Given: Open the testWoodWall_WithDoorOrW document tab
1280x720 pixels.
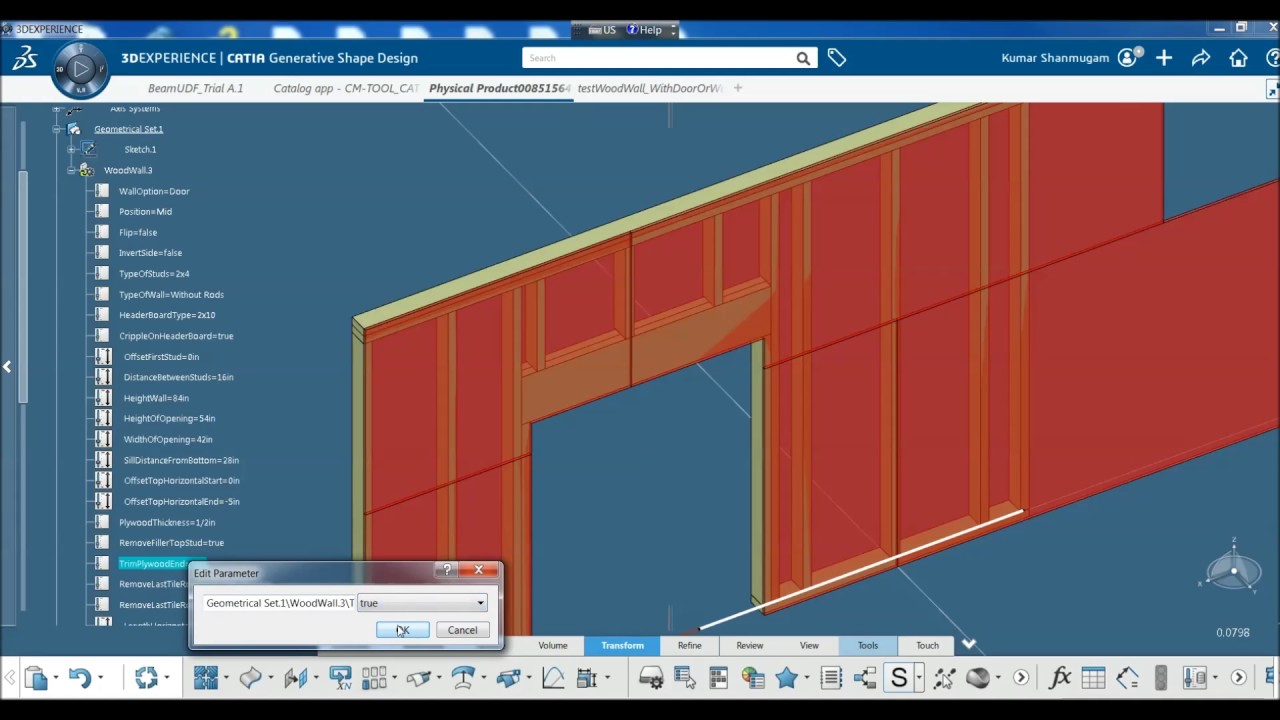Looking at the screenshot, I should (x=650, y=88).
